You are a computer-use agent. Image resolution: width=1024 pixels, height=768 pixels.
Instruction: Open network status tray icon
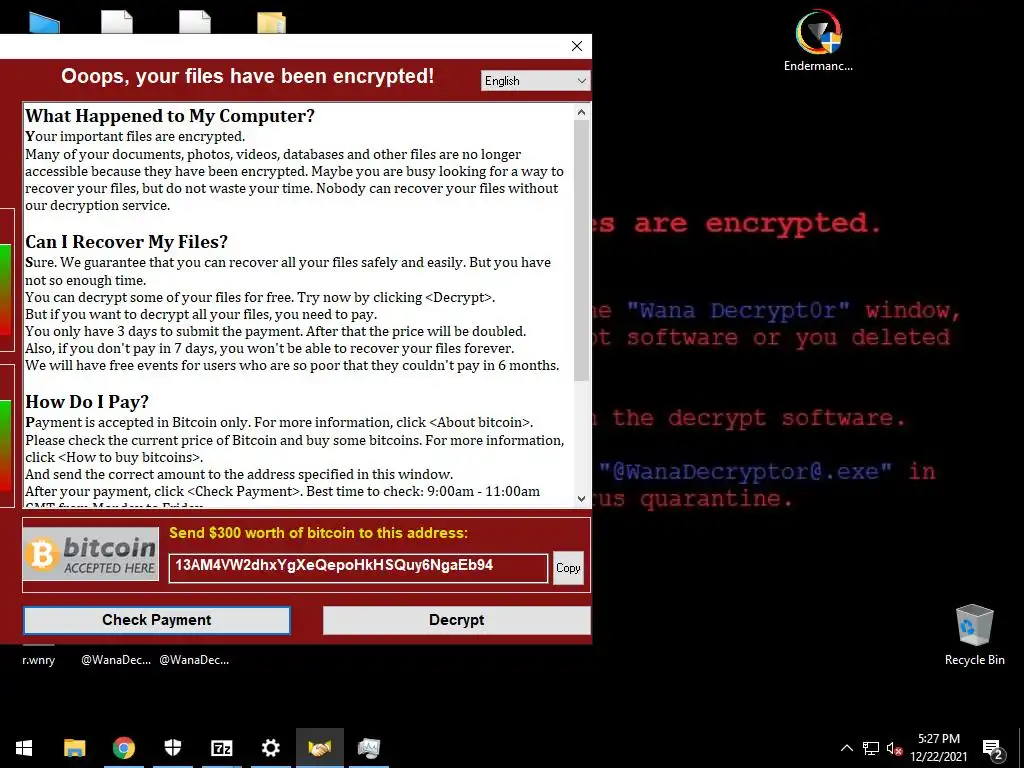click(x=871, y=748)
